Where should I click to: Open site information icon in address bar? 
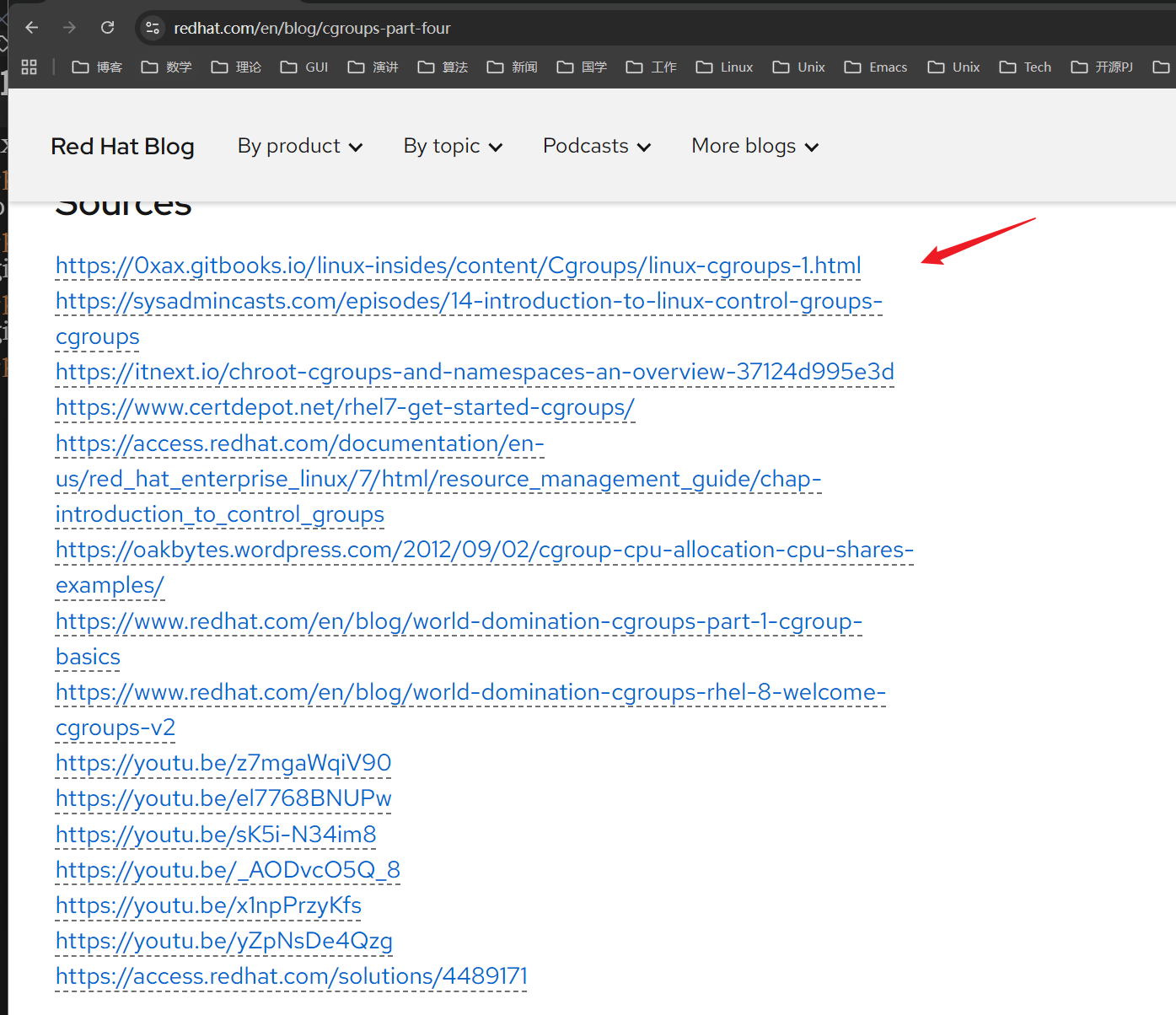tap(153, 28)
